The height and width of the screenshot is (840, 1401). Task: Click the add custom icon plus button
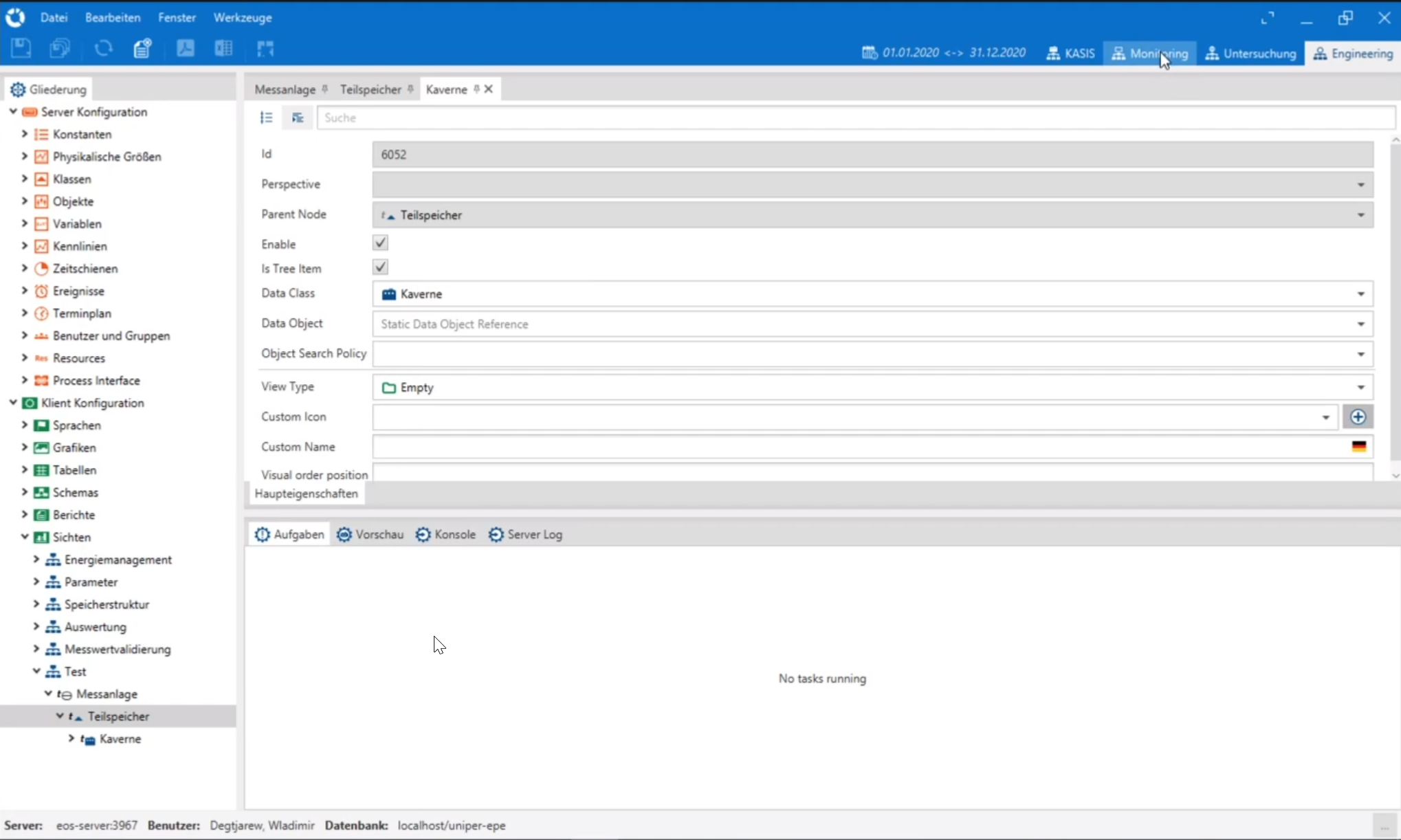point(1358,417)
